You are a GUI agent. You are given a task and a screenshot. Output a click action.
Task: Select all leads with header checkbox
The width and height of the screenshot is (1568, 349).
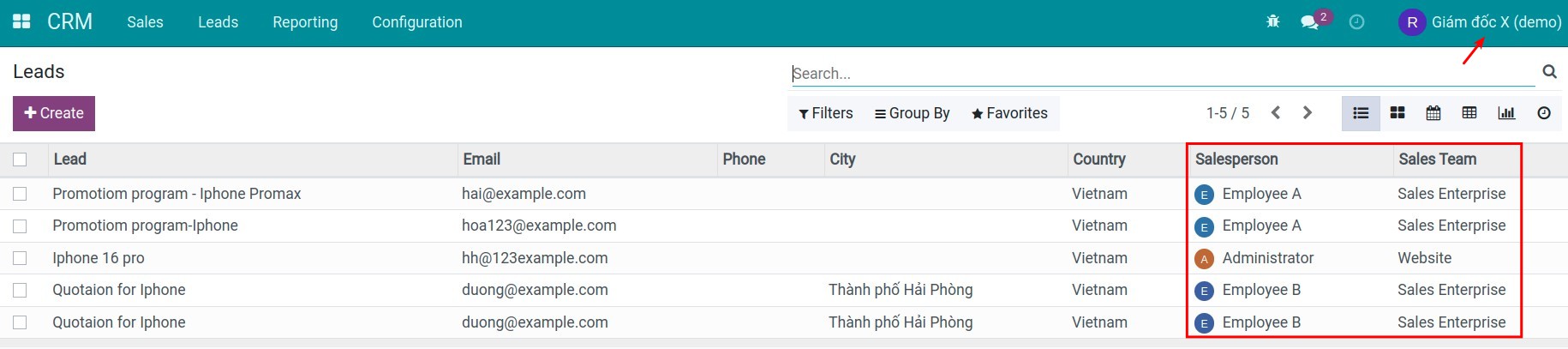pyautogui.click(x=20, y=159)
